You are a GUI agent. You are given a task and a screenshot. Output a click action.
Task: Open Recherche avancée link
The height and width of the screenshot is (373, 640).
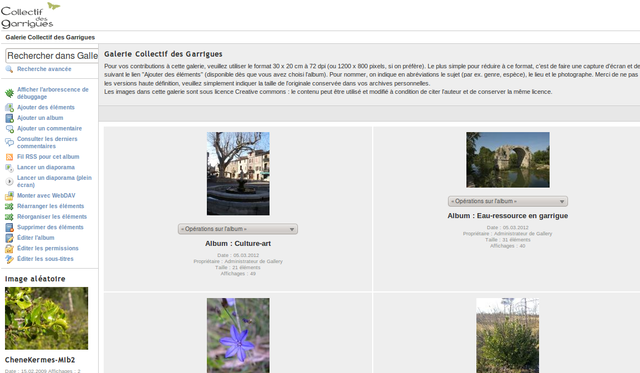pos(44,69)
